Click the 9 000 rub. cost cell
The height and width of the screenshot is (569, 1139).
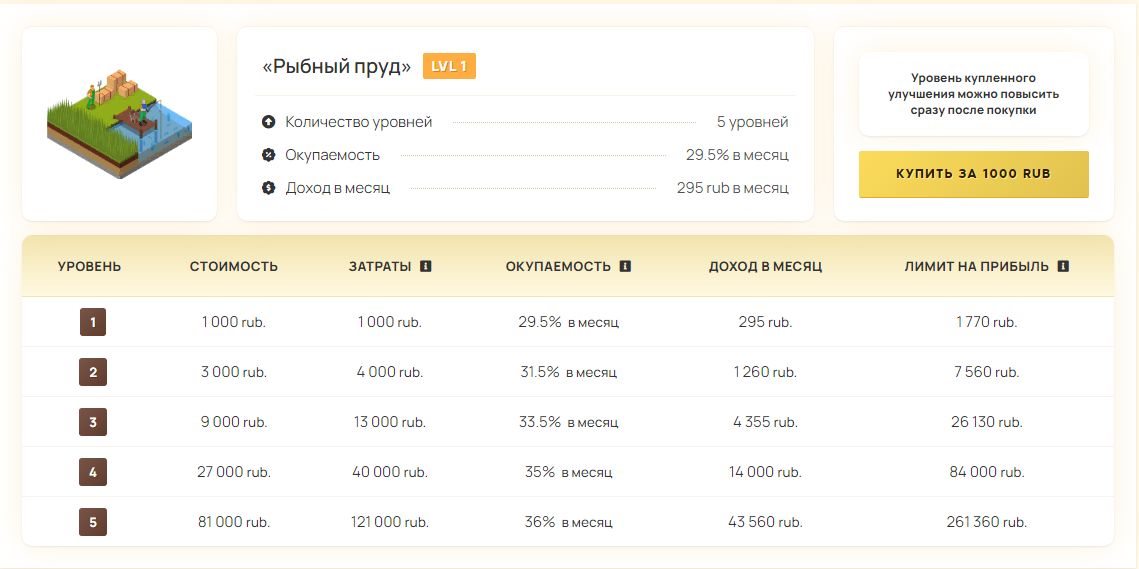[x=234, y=422]
